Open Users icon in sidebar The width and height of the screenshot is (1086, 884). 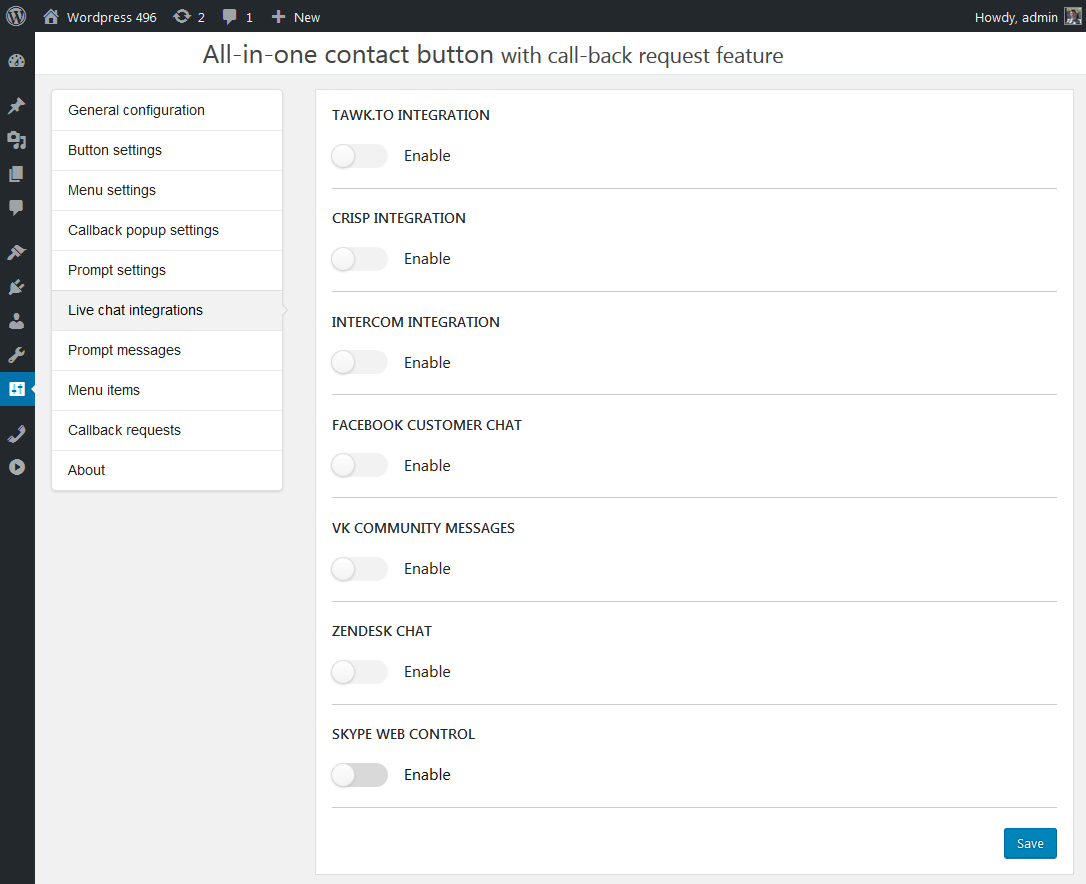point(16,321)
